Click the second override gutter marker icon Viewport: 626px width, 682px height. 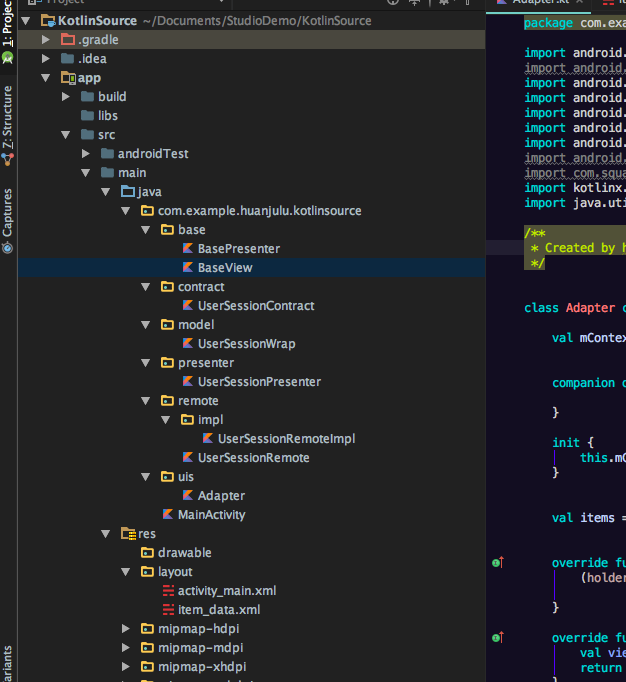pos(498,638)
